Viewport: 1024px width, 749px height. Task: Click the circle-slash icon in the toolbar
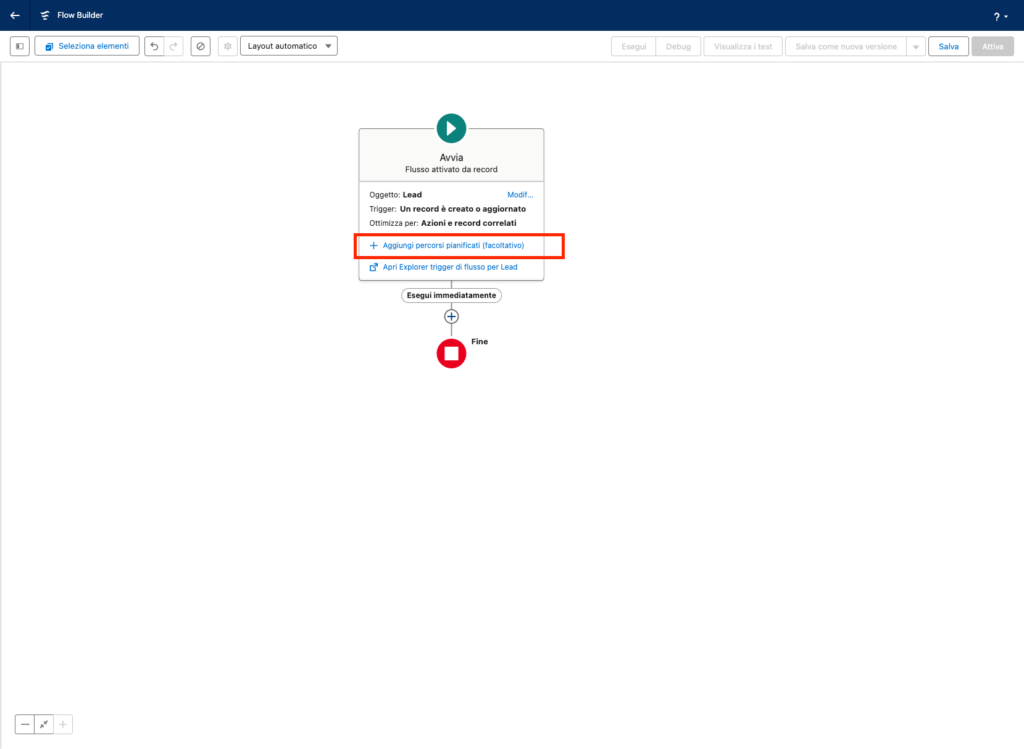[x=201, y=46]
